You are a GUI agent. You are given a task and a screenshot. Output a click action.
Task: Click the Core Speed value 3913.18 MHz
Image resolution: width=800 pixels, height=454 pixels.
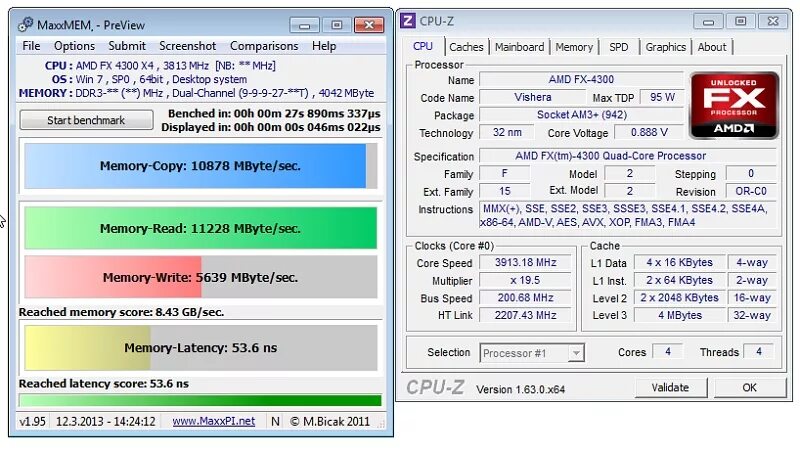pos(525,262)
